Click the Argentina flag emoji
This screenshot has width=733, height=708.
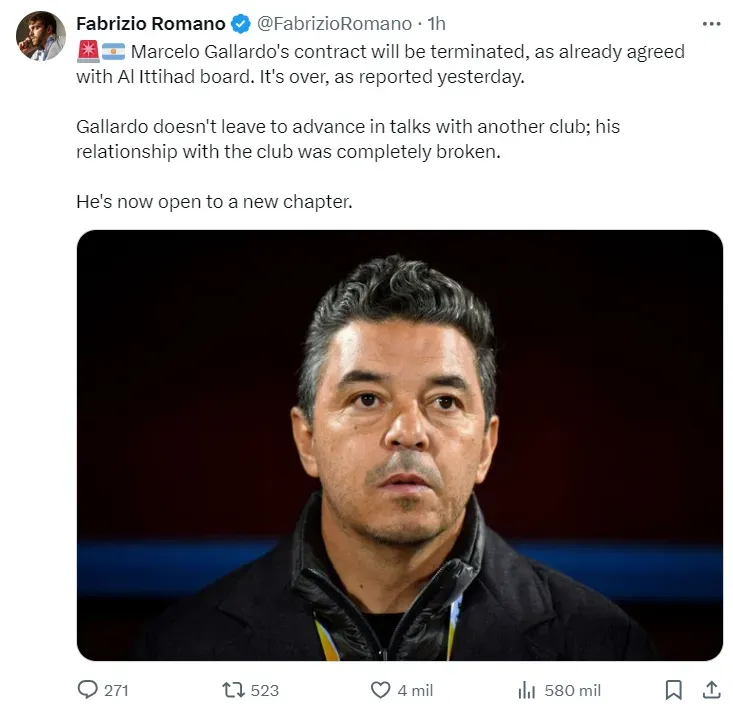[x=114, y=51]
